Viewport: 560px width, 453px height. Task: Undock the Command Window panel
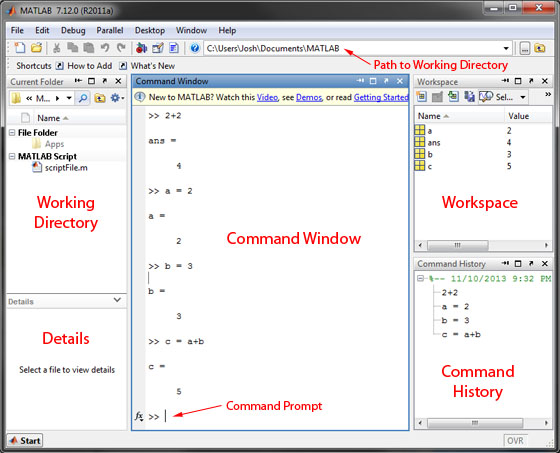[x=386, y=81]
